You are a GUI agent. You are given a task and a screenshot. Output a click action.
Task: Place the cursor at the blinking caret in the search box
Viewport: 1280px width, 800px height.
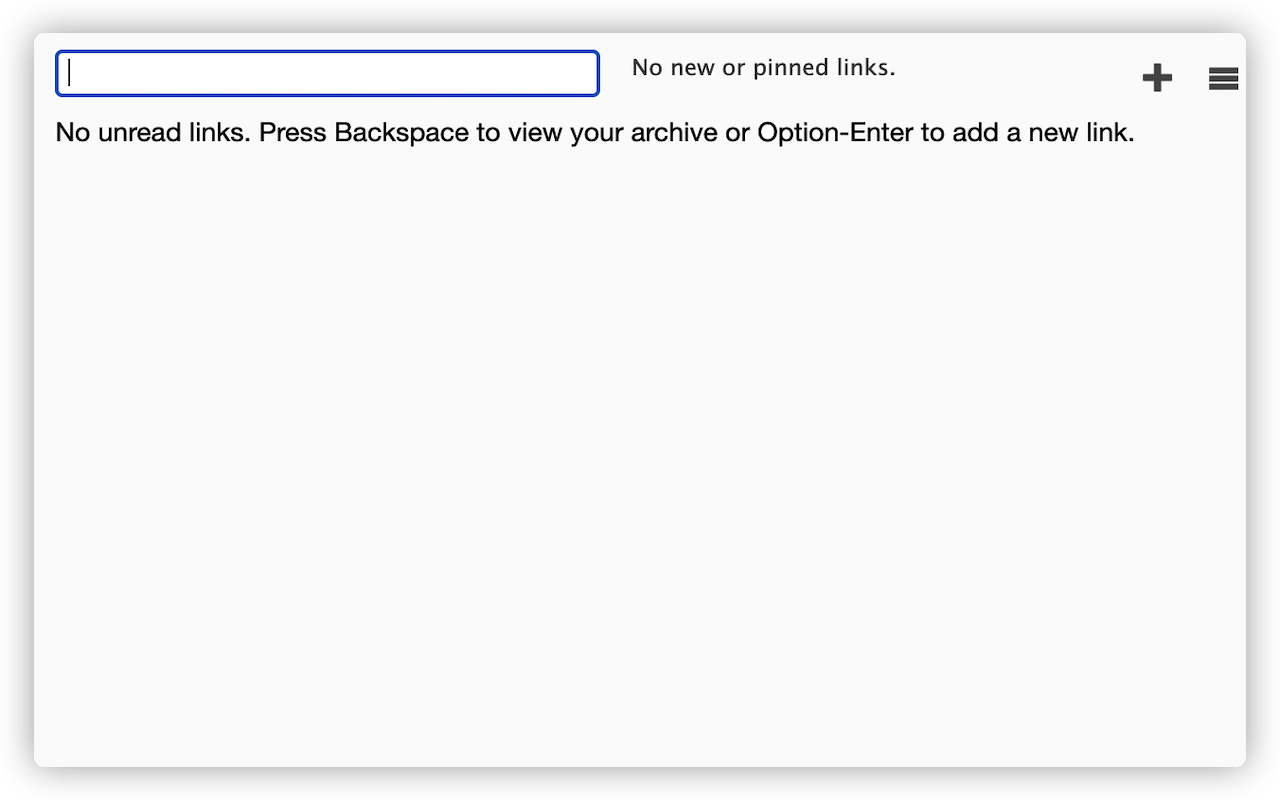[x=69, y=74]
